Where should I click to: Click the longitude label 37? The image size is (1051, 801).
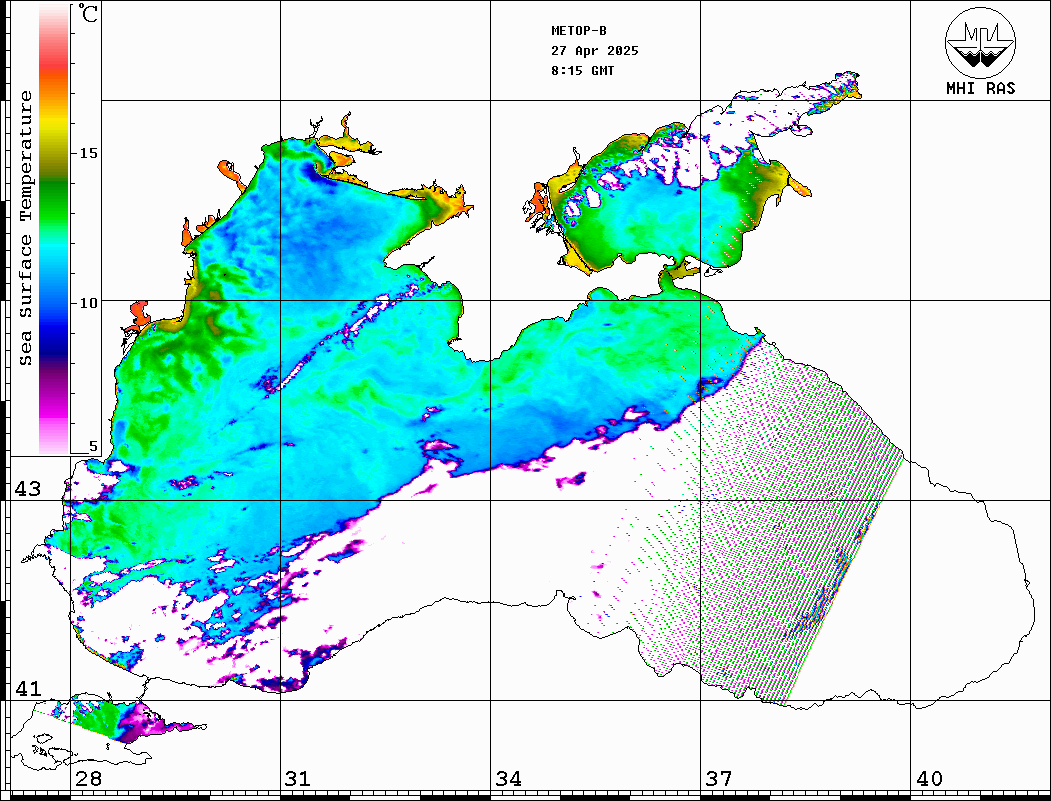[x=718, y=779]
